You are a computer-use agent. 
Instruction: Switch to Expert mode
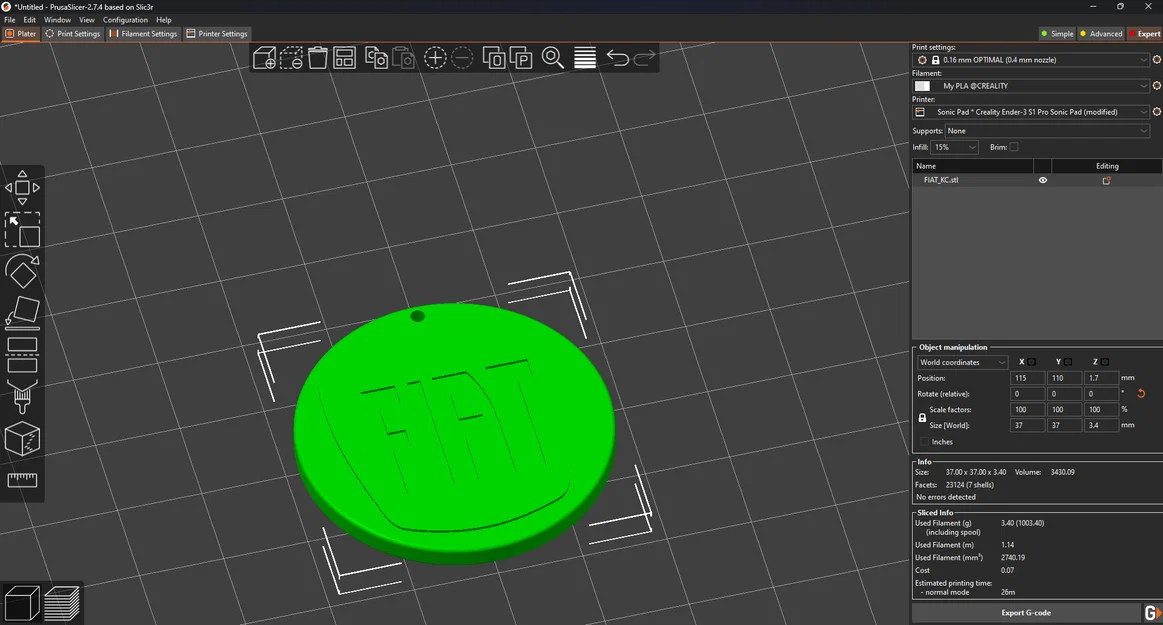pyautogui.click(x=1144, y=33)
